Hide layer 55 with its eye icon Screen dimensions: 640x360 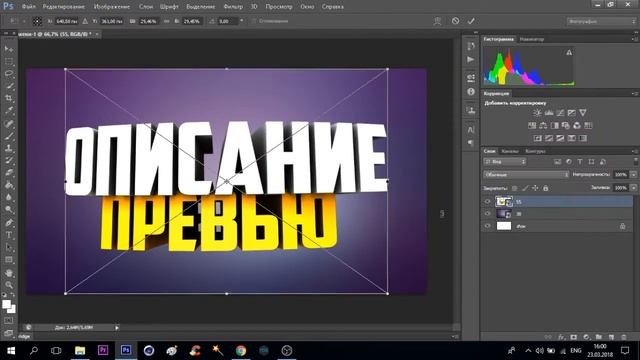pos(487,202)
